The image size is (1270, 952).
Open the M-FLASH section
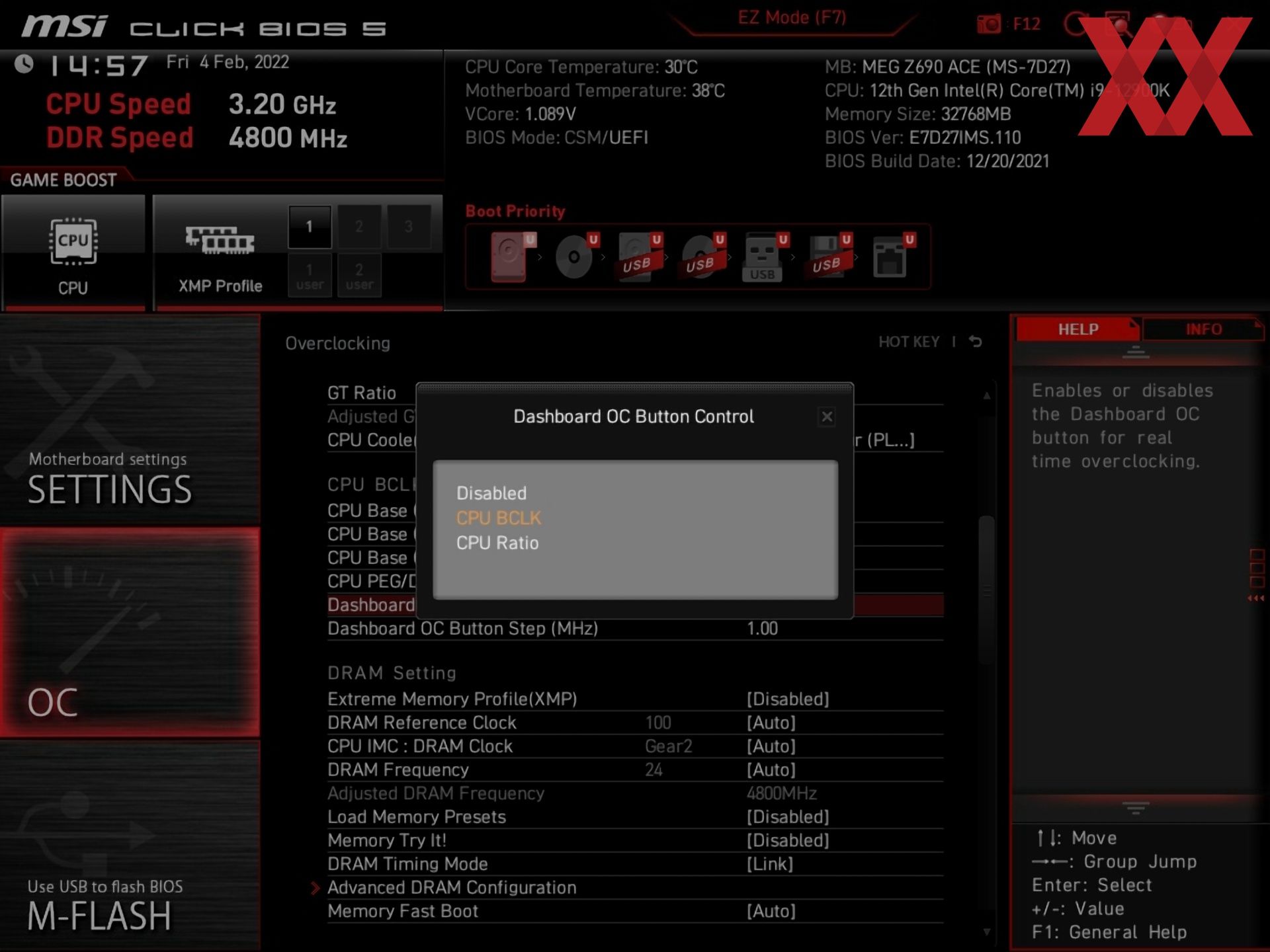pos(130,845)
